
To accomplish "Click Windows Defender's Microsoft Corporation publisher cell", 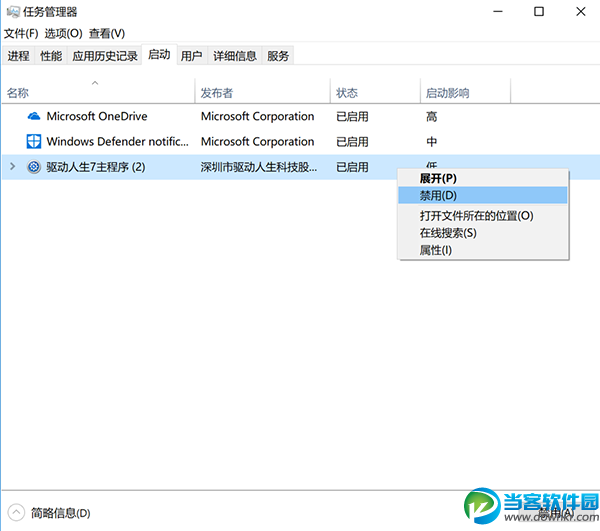I will 258,142.
